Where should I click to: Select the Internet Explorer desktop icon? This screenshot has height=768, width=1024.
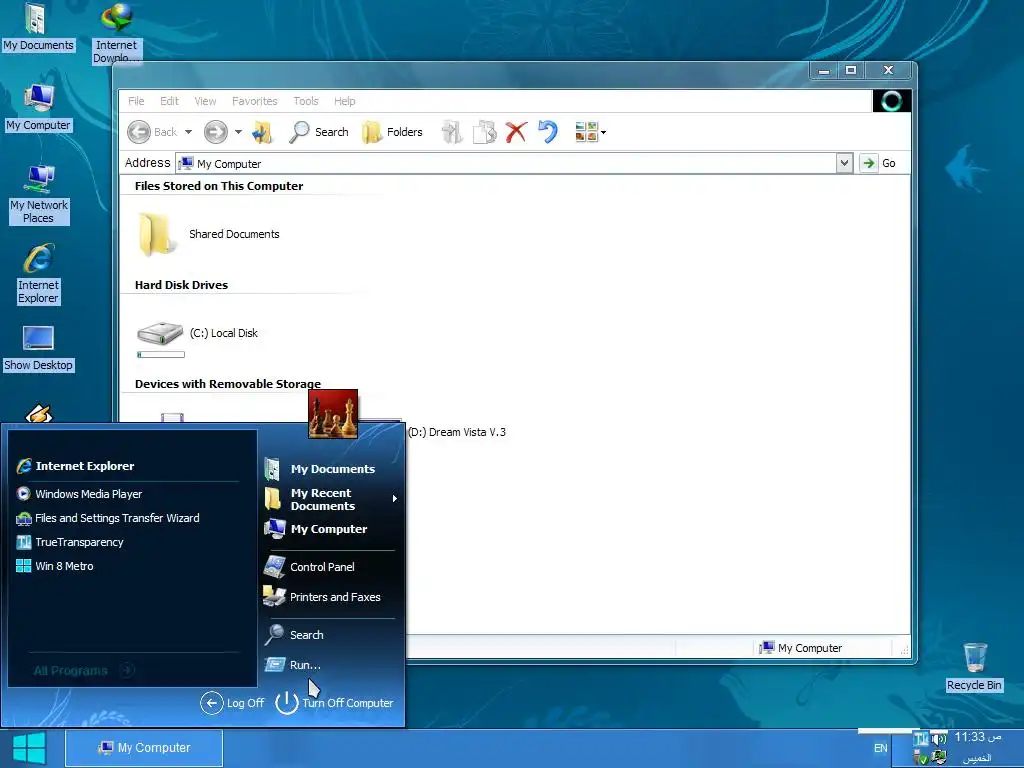39,274
